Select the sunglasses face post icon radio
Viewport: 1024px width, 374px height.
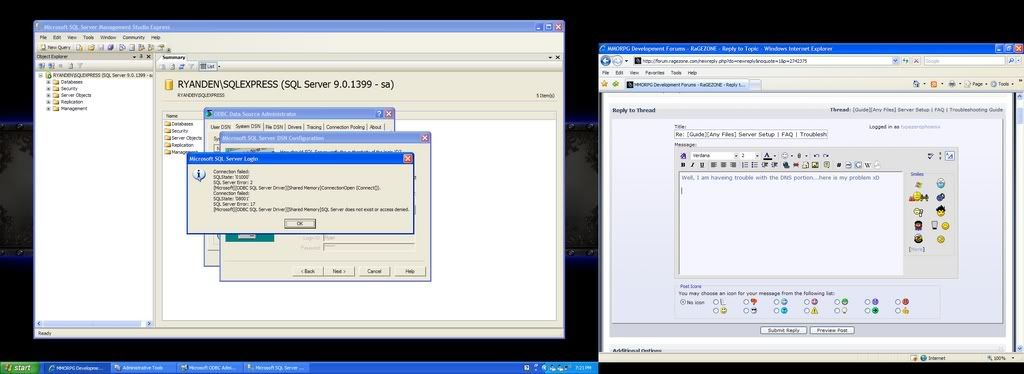point(746,310)
